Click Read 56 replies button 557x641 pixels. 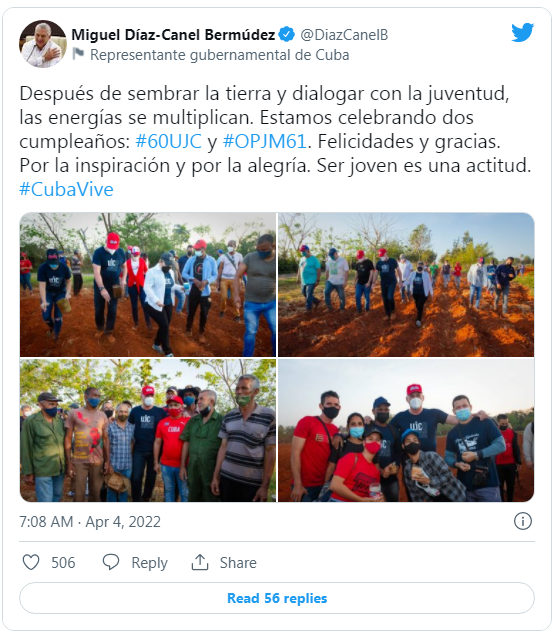tap(277, 598)
